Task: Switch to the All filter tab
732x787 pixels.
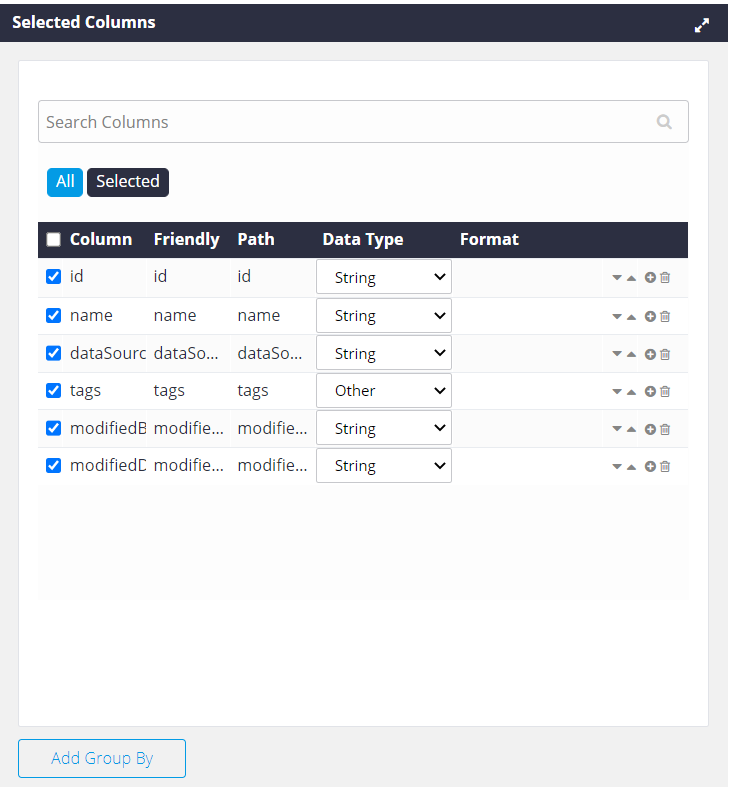Action: coord(65,182)
